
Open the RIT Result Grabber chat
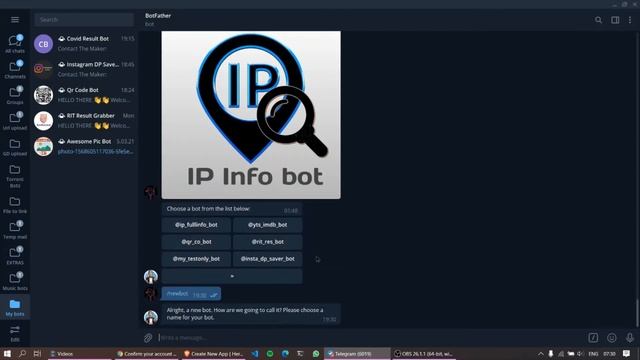point(84,120)
